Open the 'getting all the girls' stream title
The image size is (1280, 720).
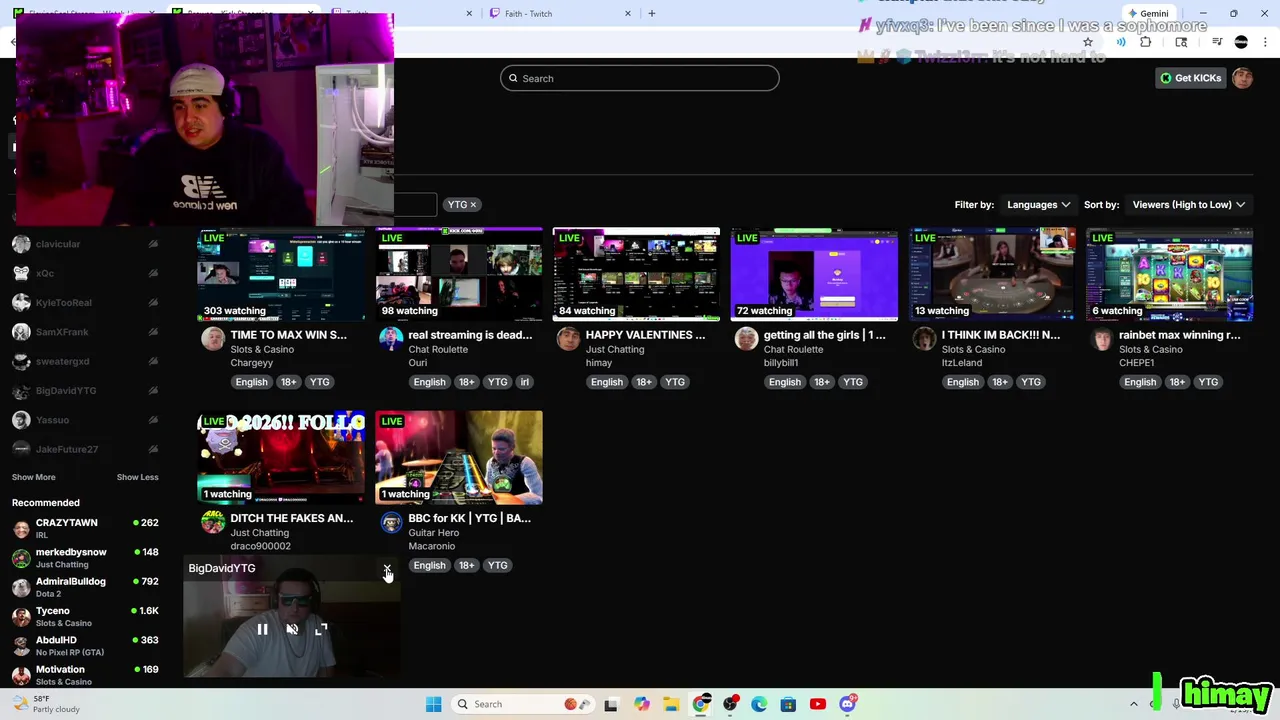coord(825,335)
